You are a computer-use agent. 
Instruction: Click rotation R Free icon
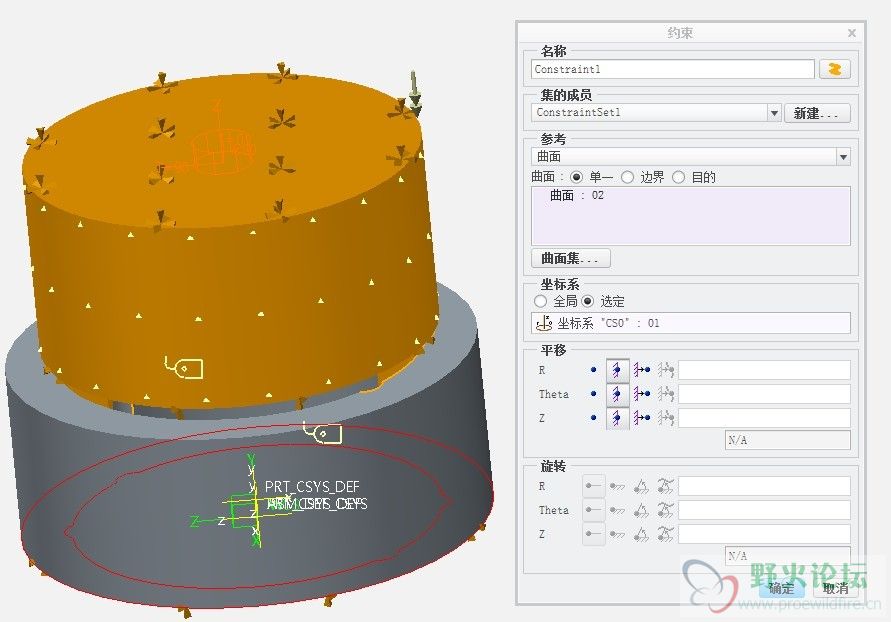pos(594,486)
